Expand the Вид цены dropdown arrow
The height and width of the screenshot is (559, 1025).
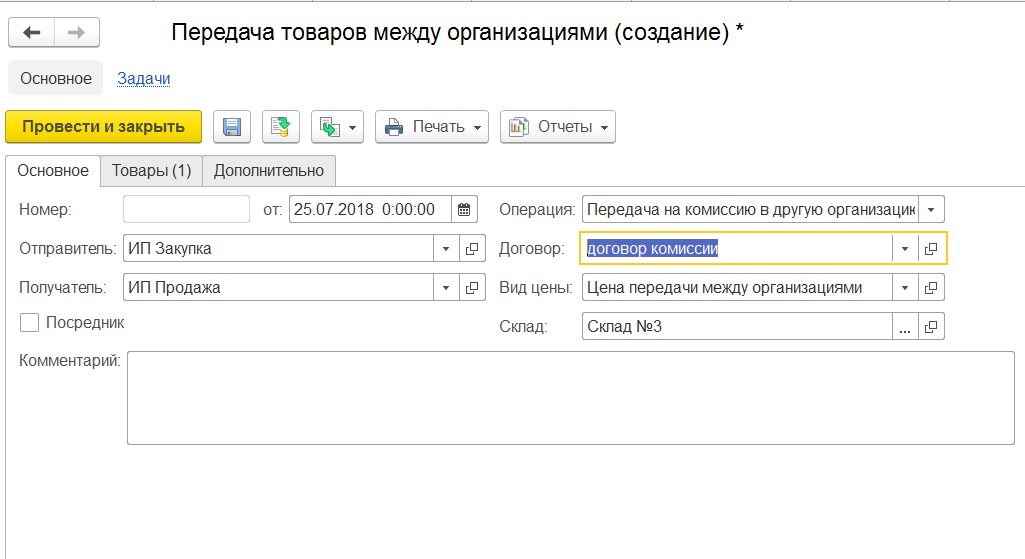pos(905,288)
